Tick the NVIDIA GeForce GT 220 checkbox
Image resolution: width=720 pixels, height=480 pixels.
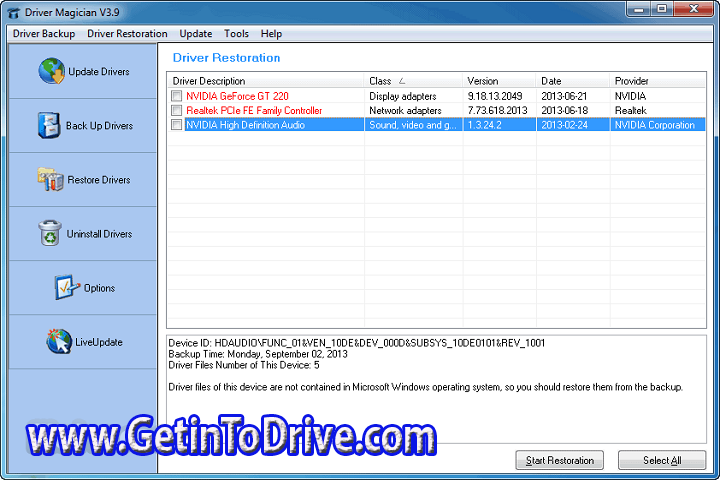coord(176,96)
